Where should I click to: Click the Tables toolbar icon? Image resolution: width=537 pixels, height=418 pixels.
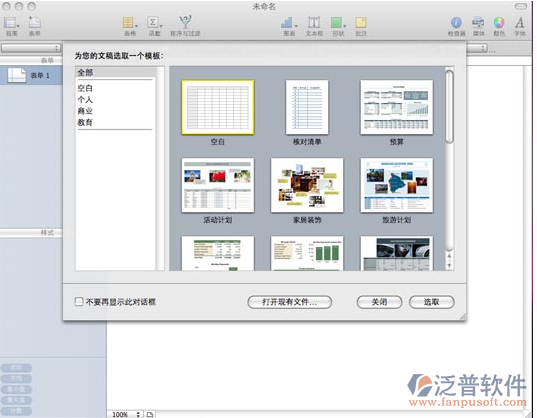pyautogui.click(x=129, y=23)
